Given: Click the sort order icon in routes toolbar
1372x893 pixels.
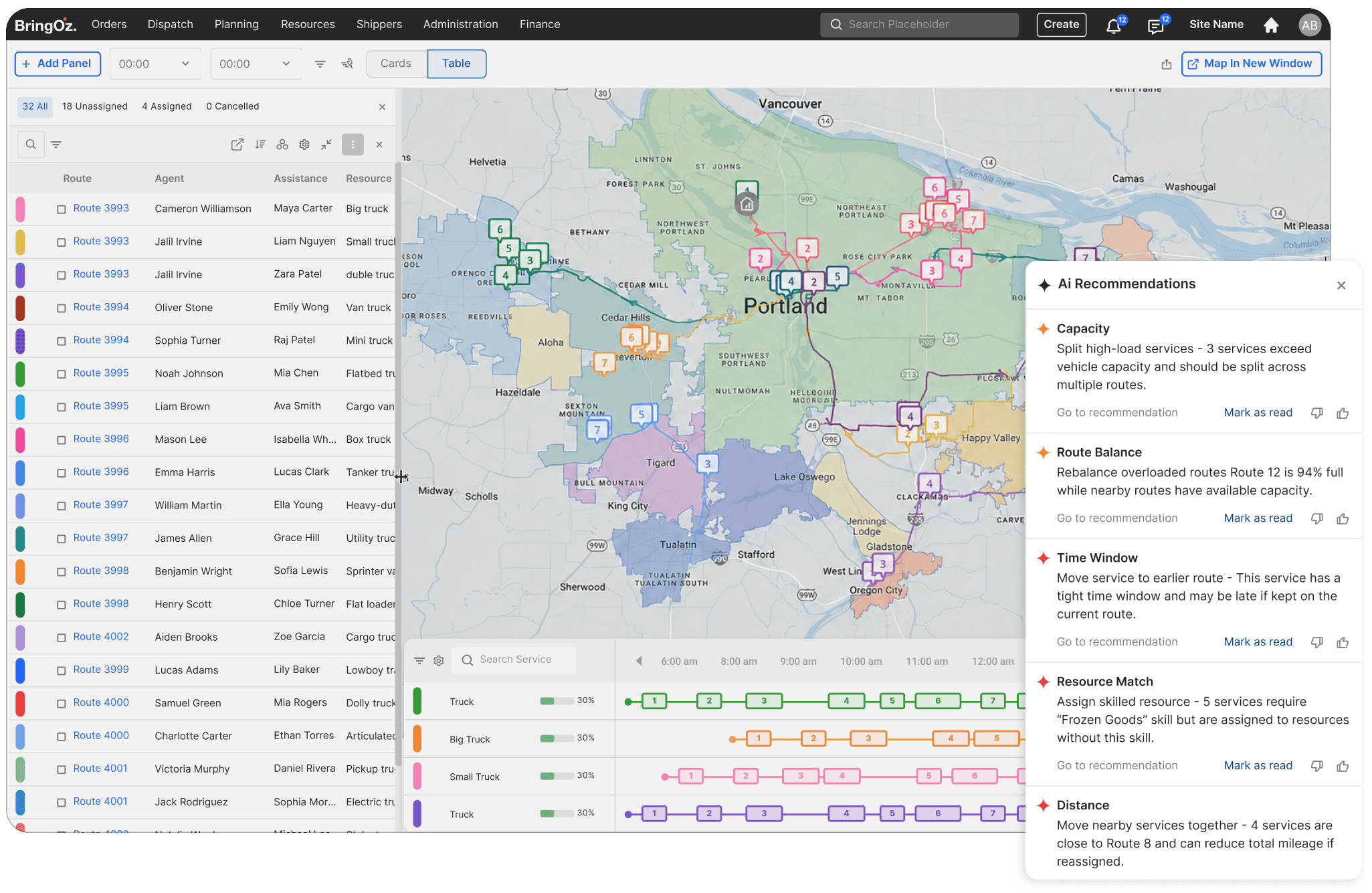Looking at the screenshot, I should 260,144.
